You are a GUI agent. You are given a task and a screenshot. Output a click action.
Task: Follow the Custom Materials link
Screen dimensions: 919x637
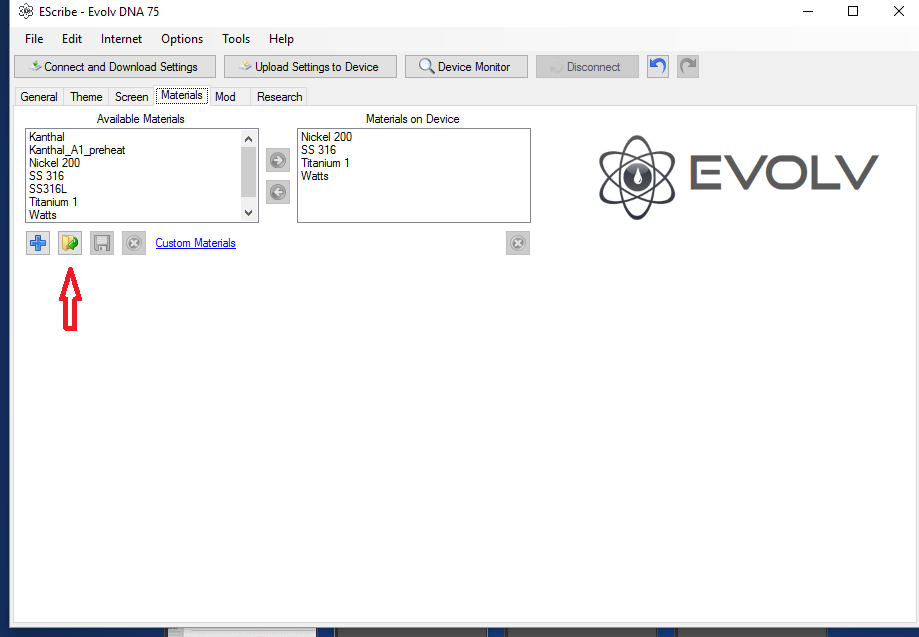(x=196, y=243)
